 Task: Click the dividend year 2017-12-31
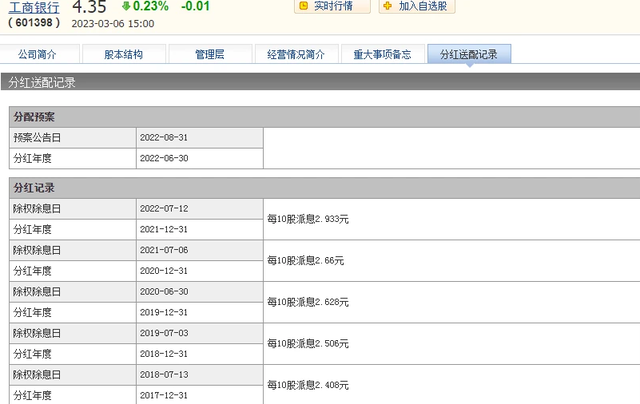tap(164, 395)
